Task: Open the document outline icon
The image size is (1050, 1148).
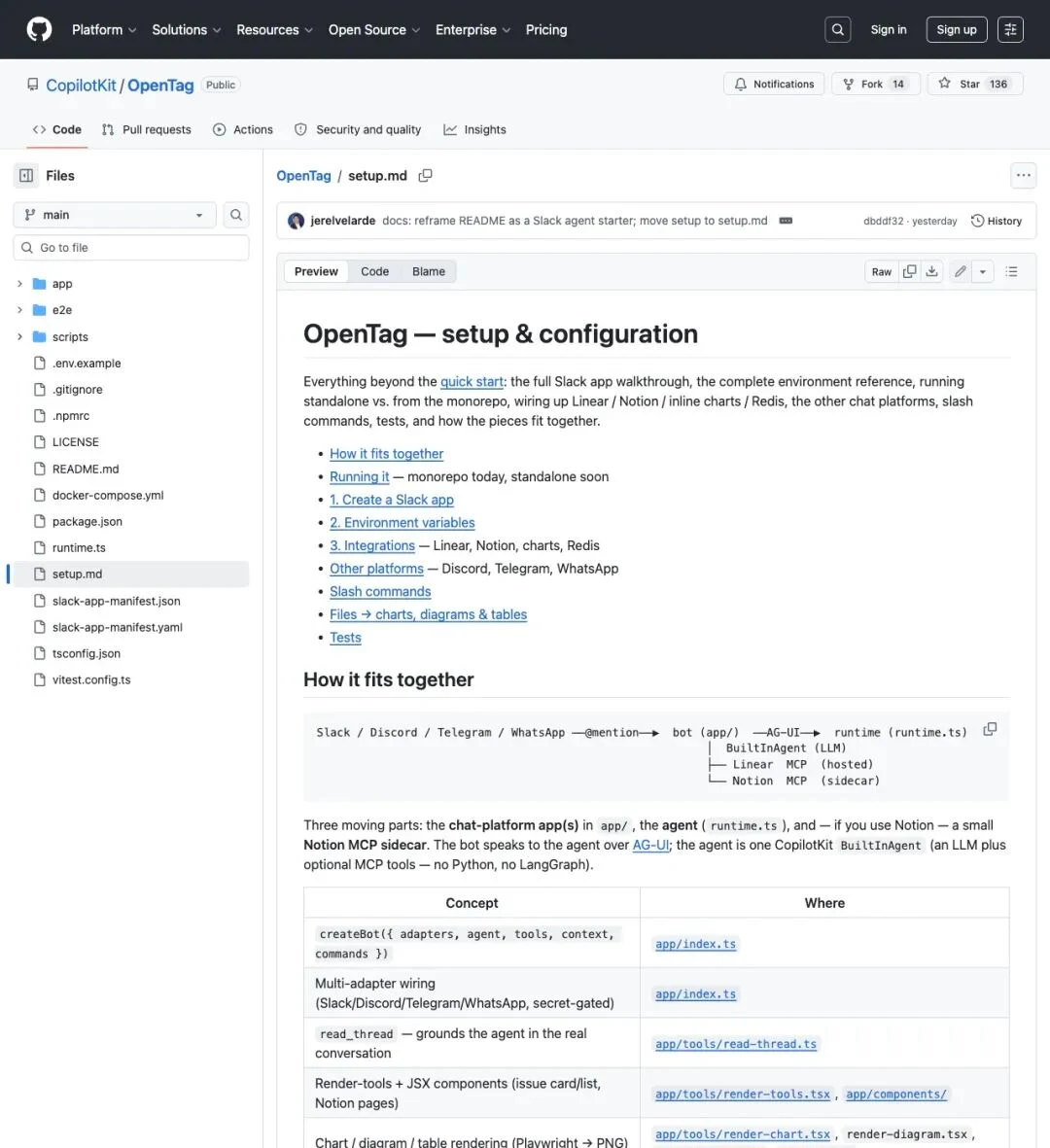Action: (1011, 271)
